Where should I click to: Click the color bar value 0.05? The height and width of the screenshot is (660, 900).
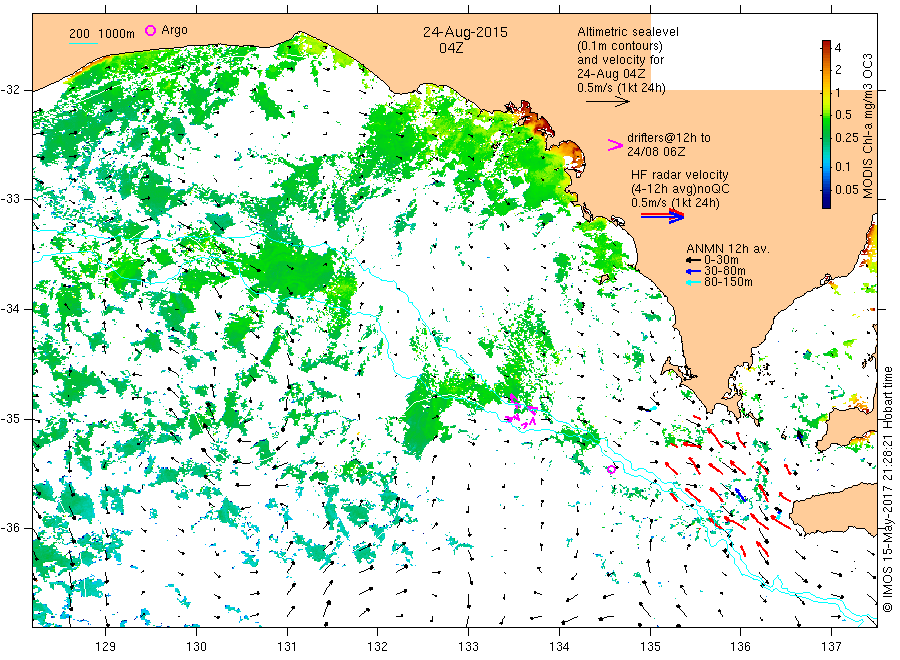tap(847, 189)
